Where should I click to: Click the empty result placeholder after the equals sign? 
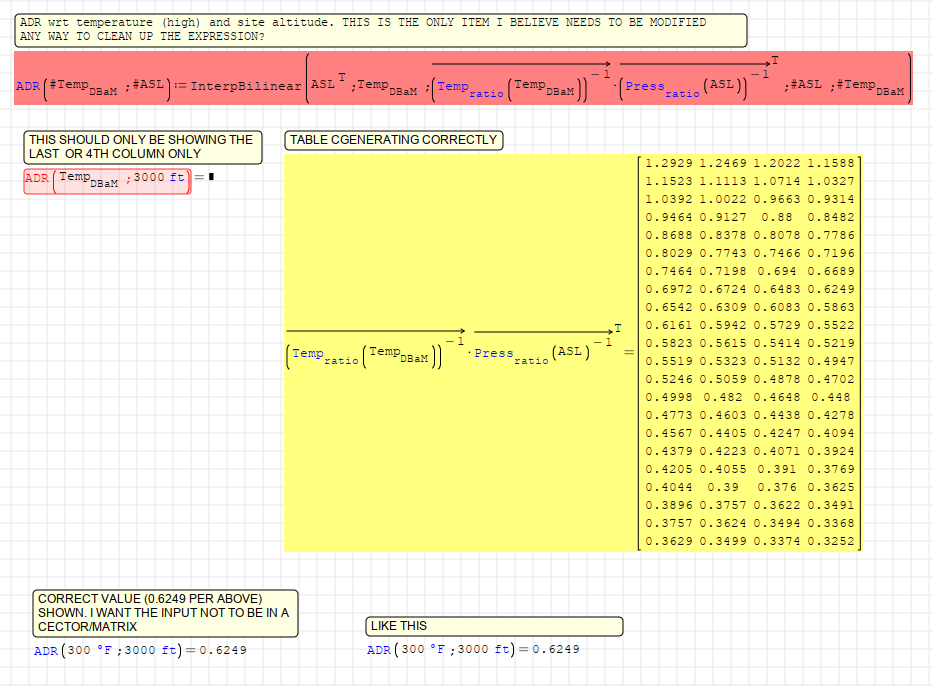point(211,178)
